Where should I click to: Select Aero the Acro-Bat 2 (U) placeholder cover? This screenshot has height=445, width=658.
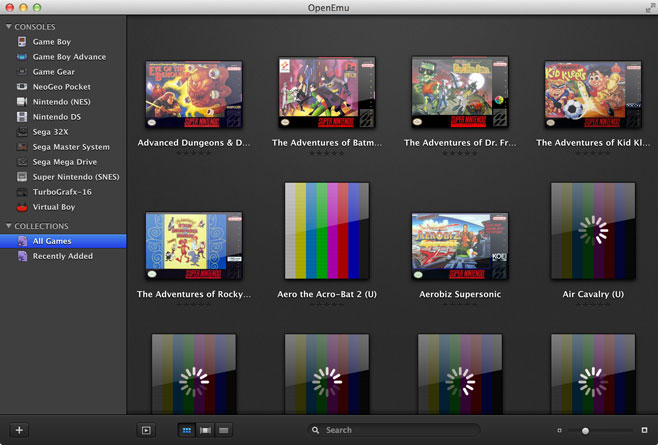327,230
